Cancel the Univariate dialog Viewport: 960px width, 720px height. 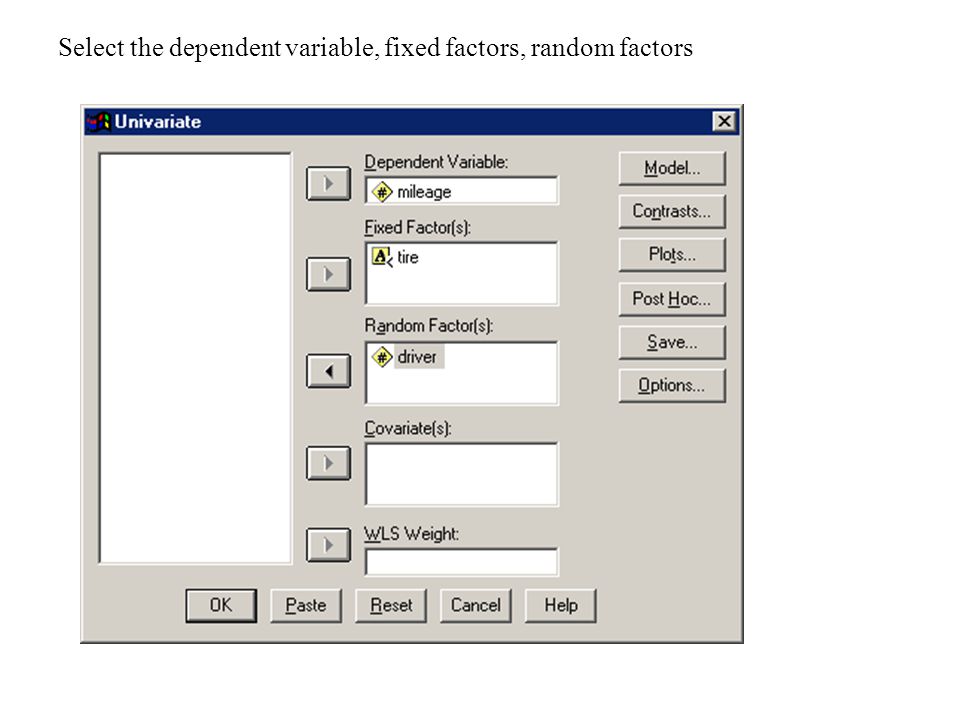coord(476,606)
